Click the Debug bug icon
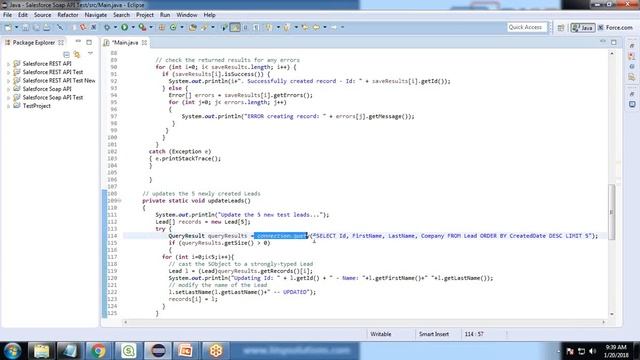This screenshot has height=360, width=640. tap(107, 27)
